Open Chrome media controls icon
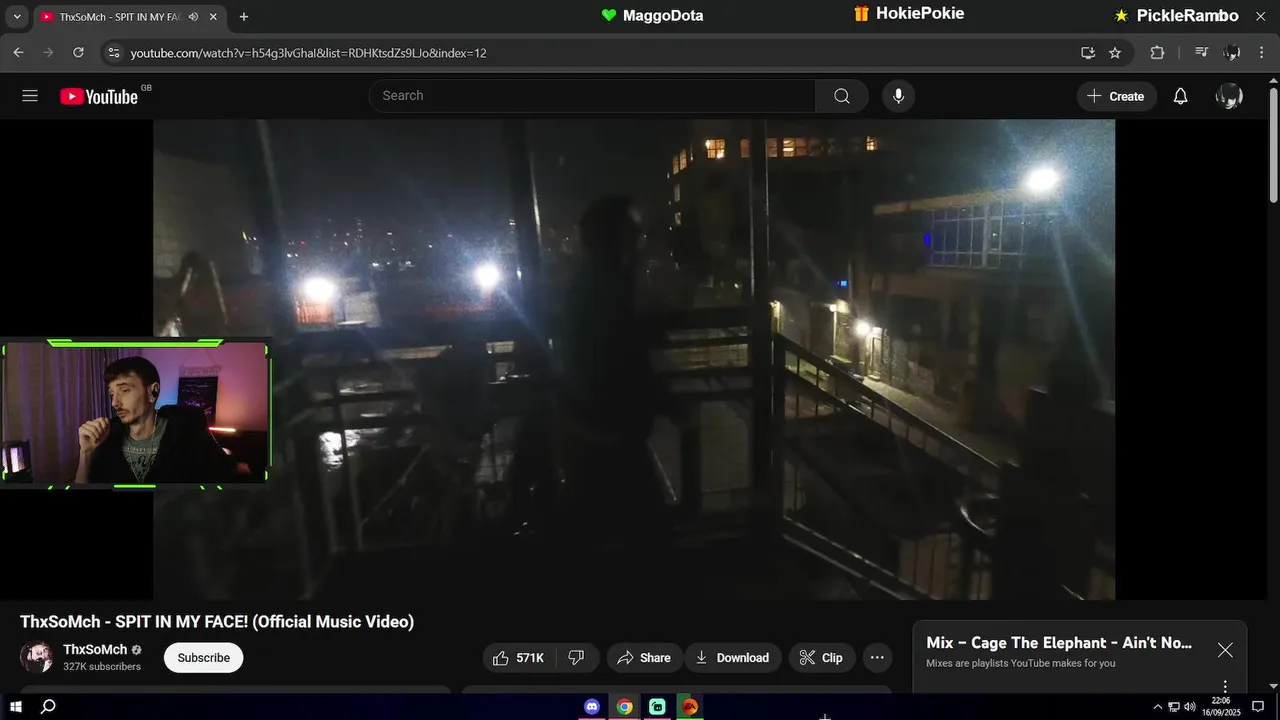 1202,53
